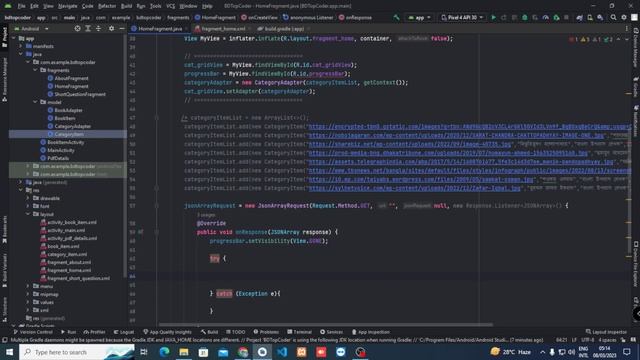Open App Quality Insights tool window
Screen dimensions: 640x360
point(167,332)
